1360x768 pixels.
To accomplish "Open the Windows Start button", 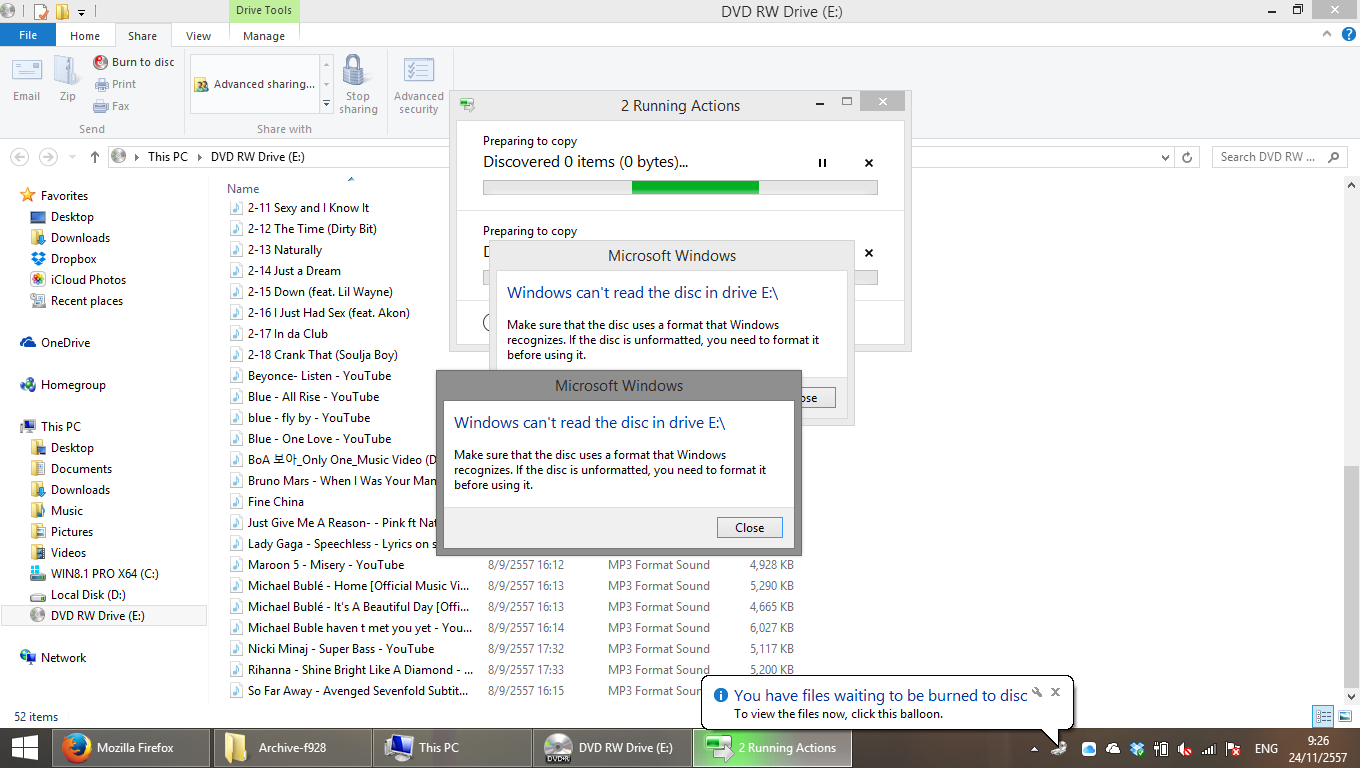I will point(24,747).
